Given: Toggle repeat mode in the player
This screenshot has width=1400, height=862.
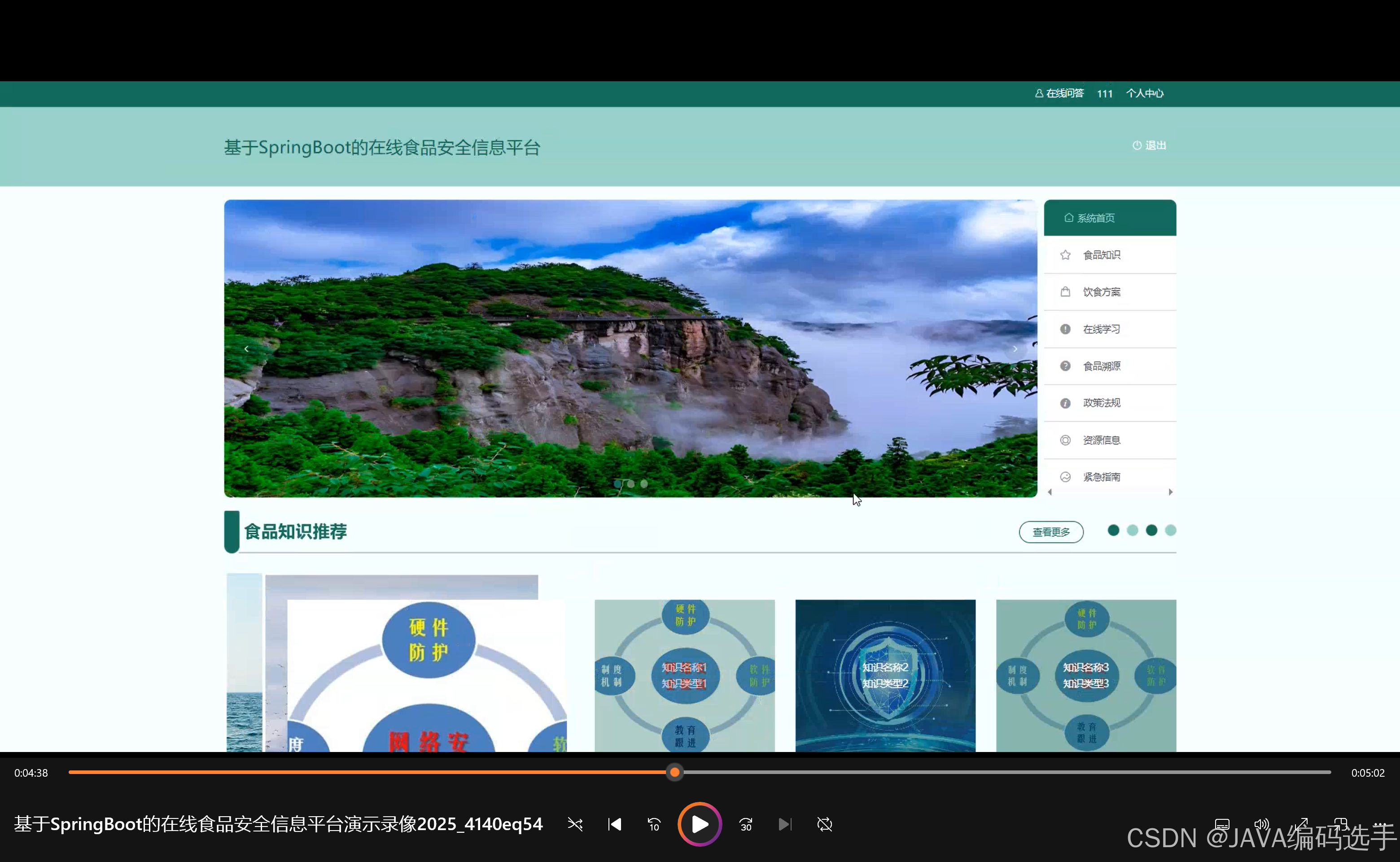Looking at the screenshot, I should [824, 824].
